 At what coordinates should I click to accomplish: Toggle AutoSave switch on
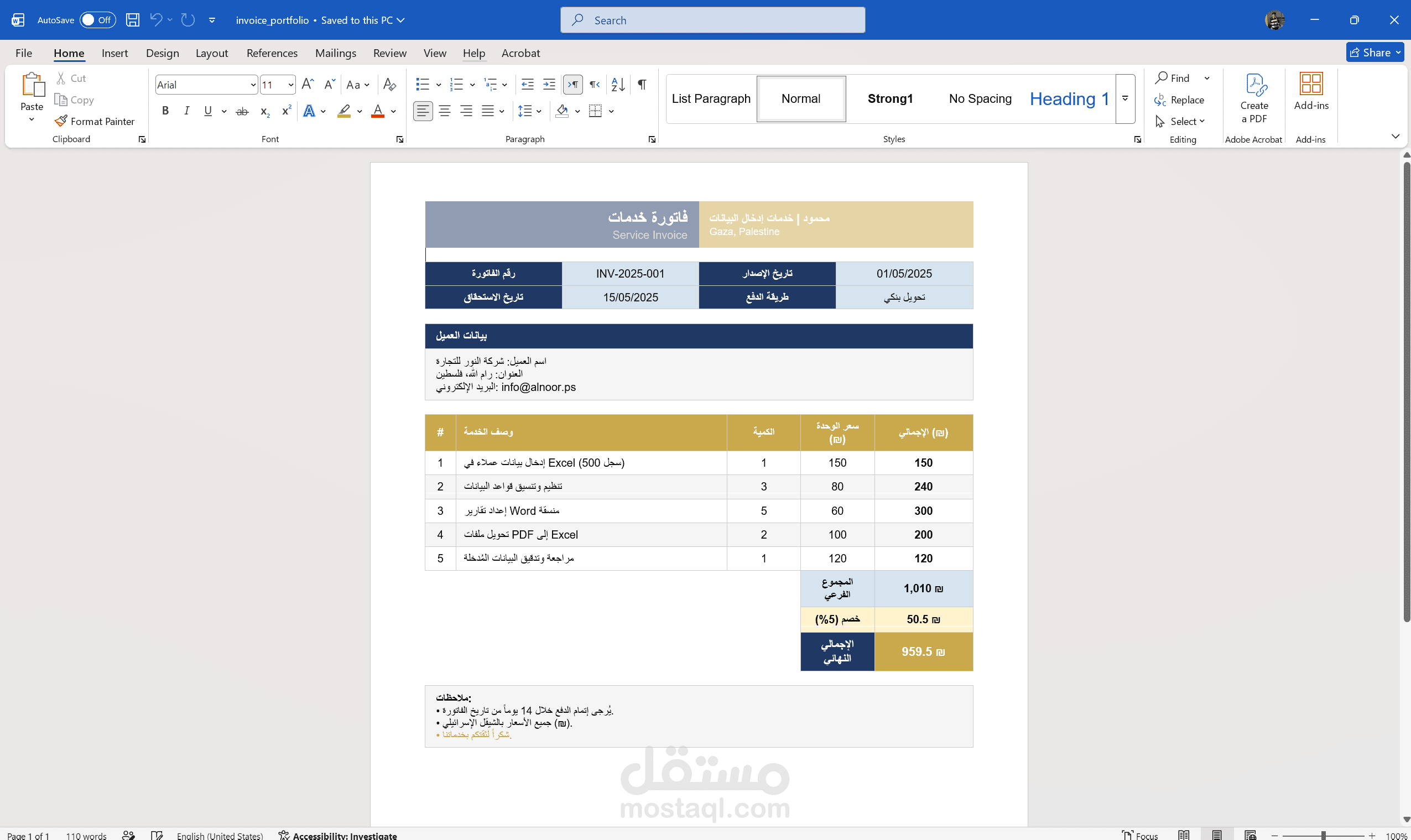pyautogui.click(x=97, y=20)
